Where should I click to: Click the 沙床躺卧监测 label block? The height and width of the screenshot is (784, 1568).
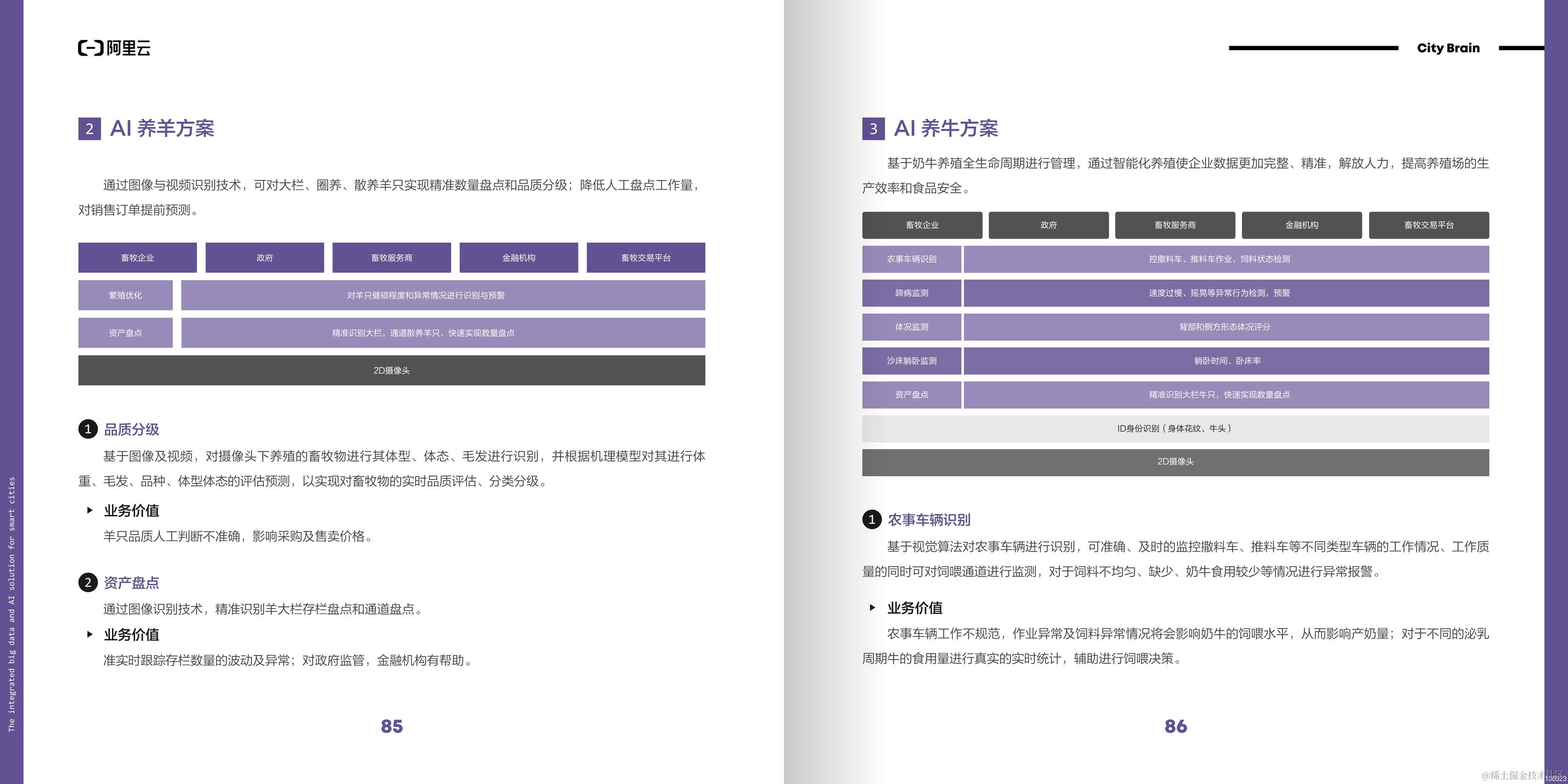(x=911, y=361)
